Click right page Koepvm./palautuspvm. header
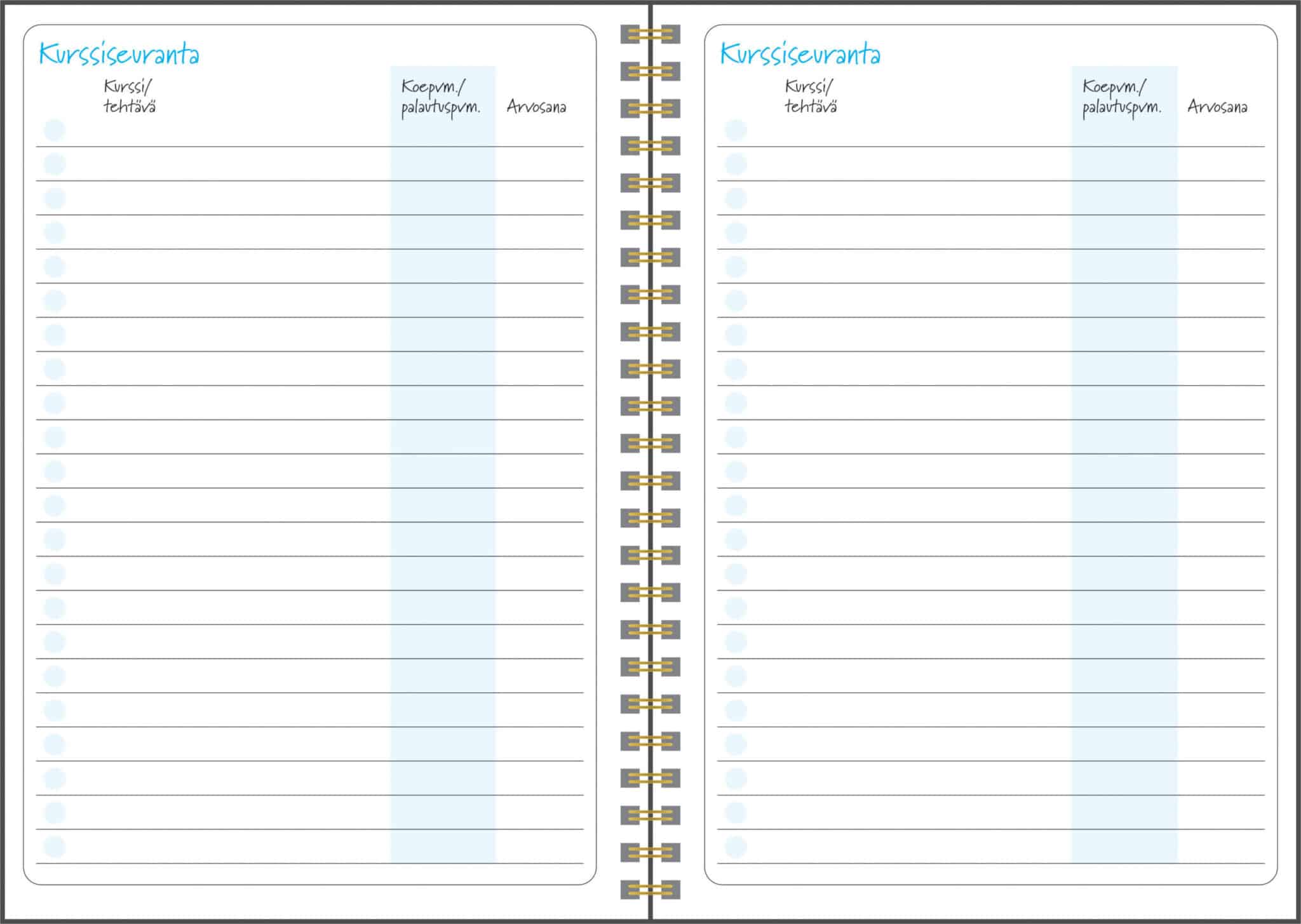 [1121, 99]
